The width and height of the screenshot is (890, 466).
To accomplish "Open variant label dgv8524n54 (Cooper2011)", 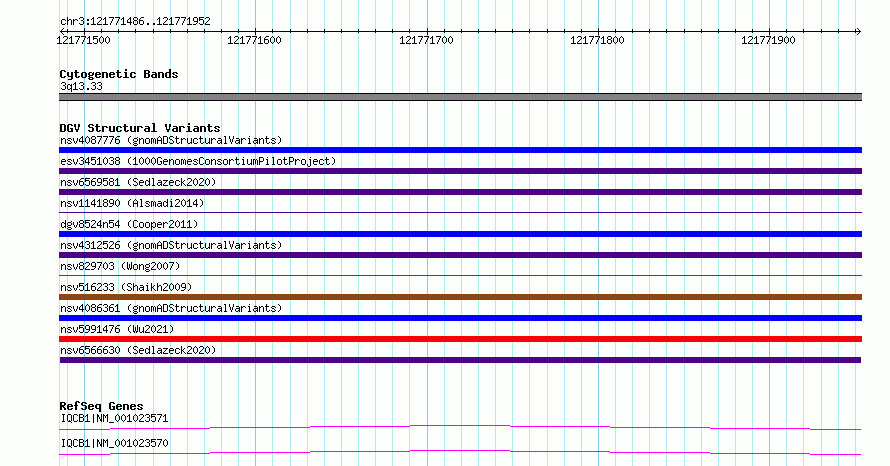I will [x=129, y=224].
